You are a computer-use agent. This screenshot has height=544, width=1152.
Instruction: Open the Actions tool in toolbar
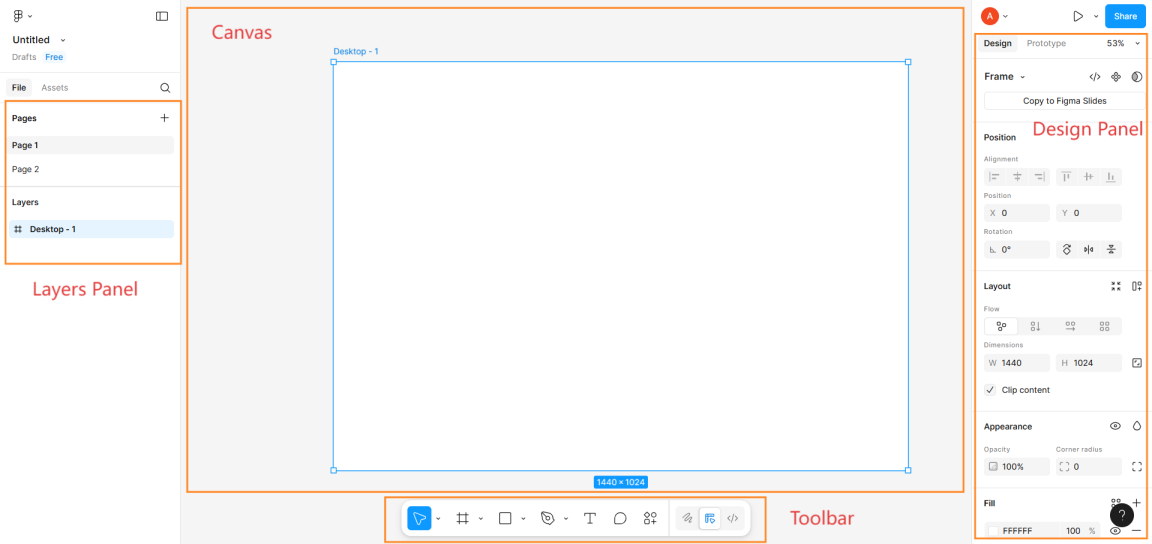tap(650, 518)
